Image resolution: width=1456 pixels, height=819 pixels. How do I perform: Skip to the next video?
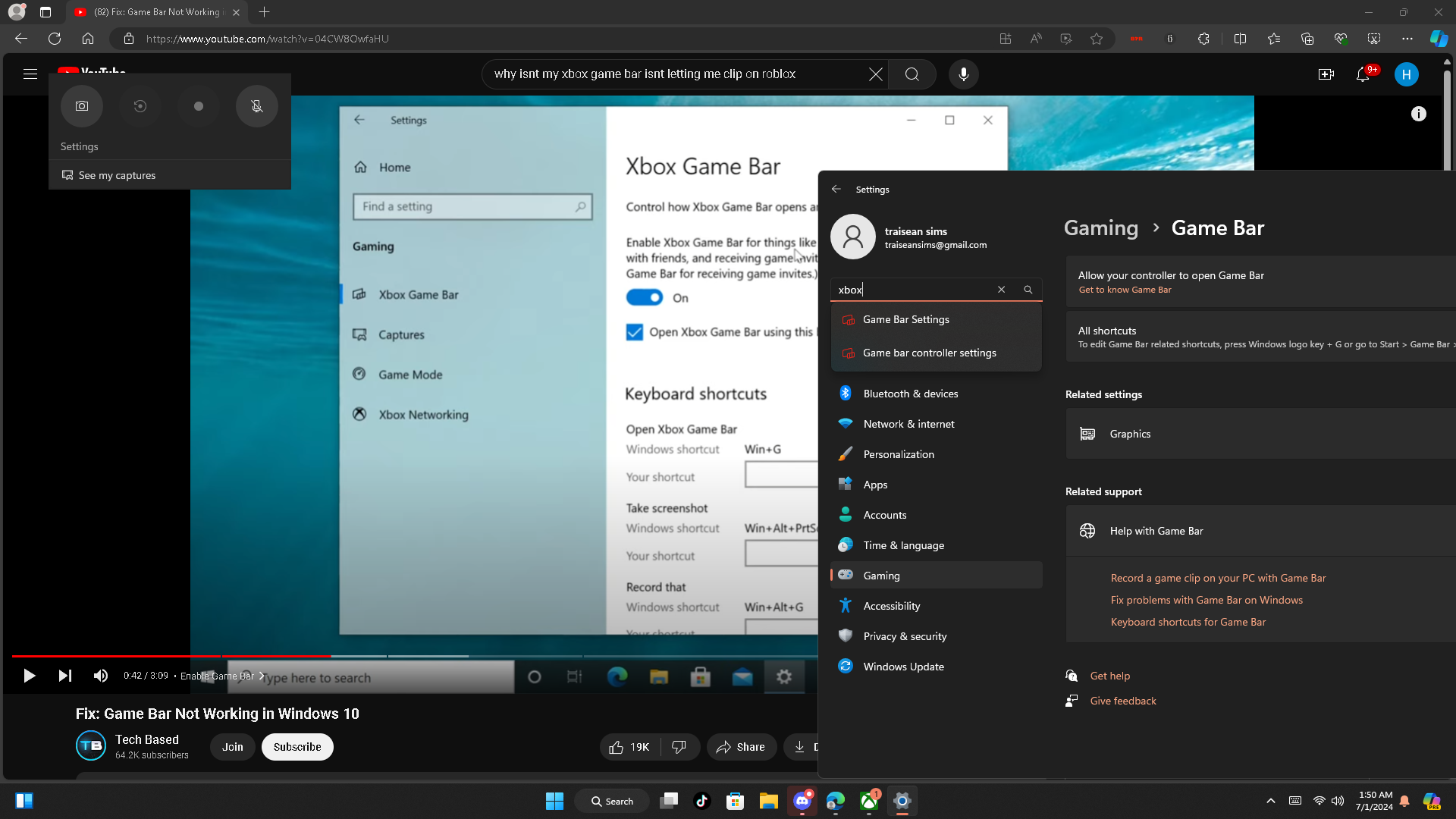click(x=65, y=676)
